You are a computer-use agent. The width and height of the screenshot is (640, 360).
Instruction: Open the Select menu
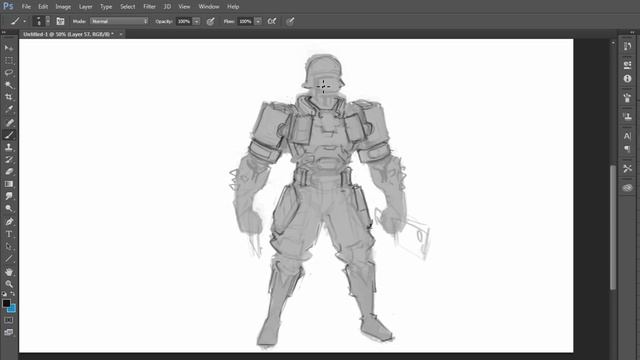click(127, 7)
